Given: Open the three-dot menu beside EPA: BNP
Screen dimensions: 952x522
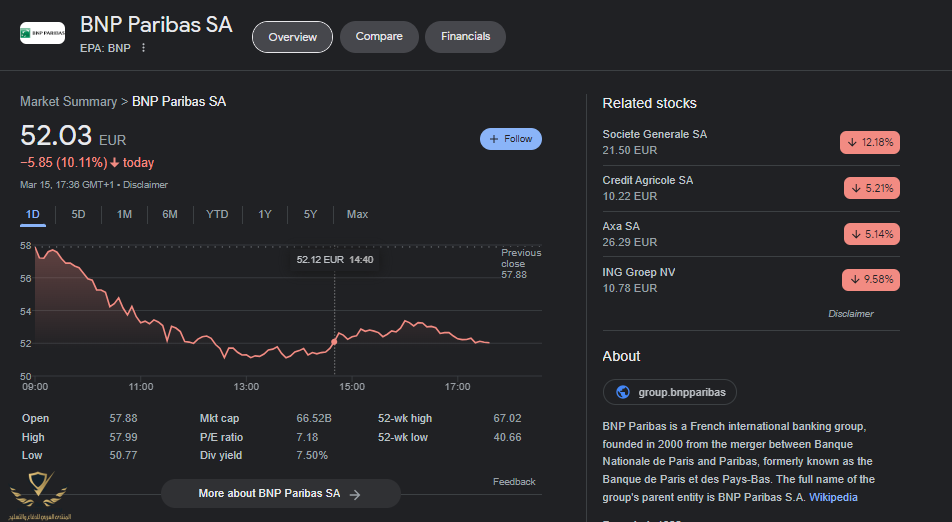Looking at the screenshot, I should [x=143, y=47].
